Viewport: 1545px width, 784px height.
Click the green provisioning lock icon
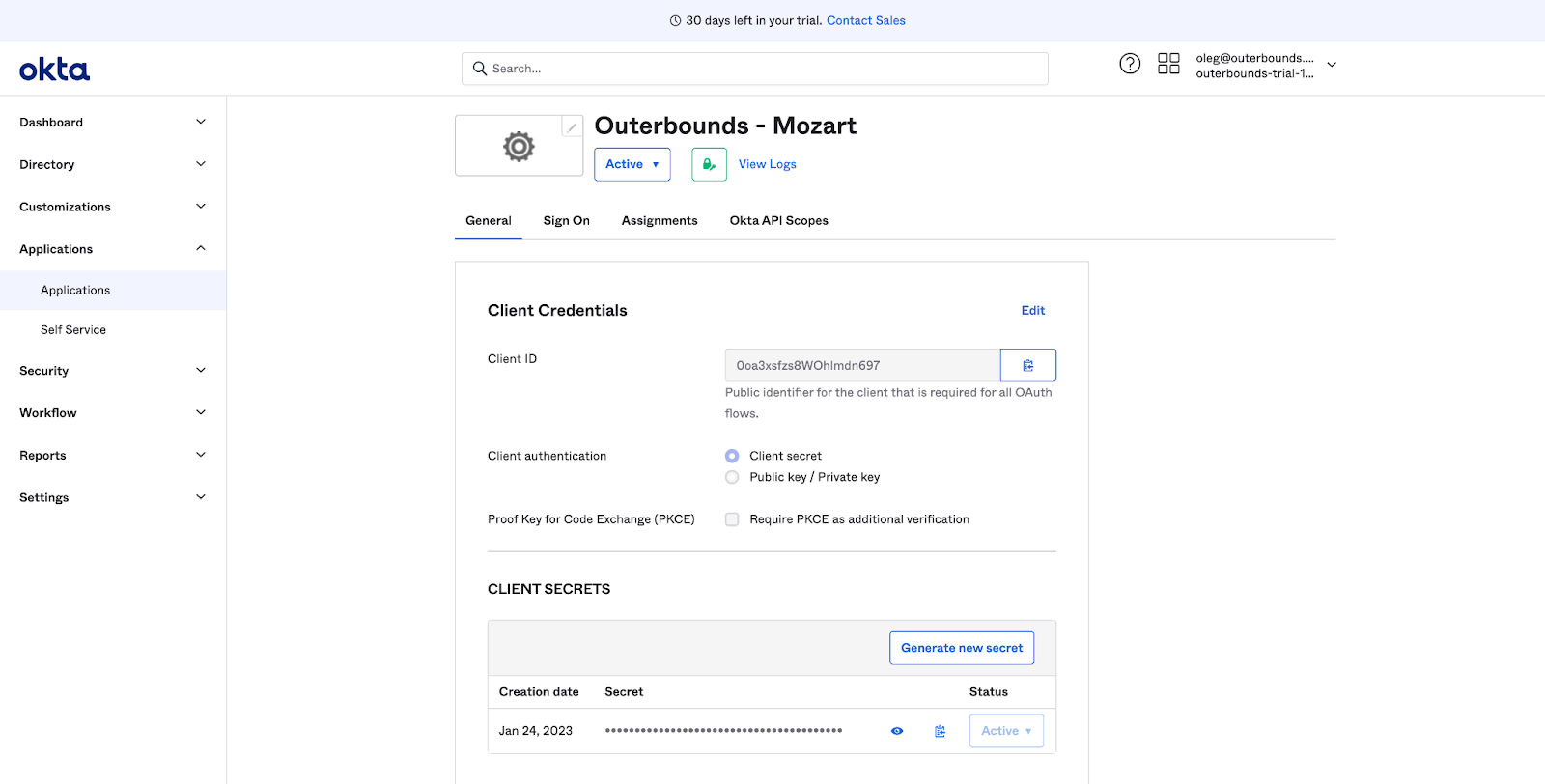click(709, 164)
